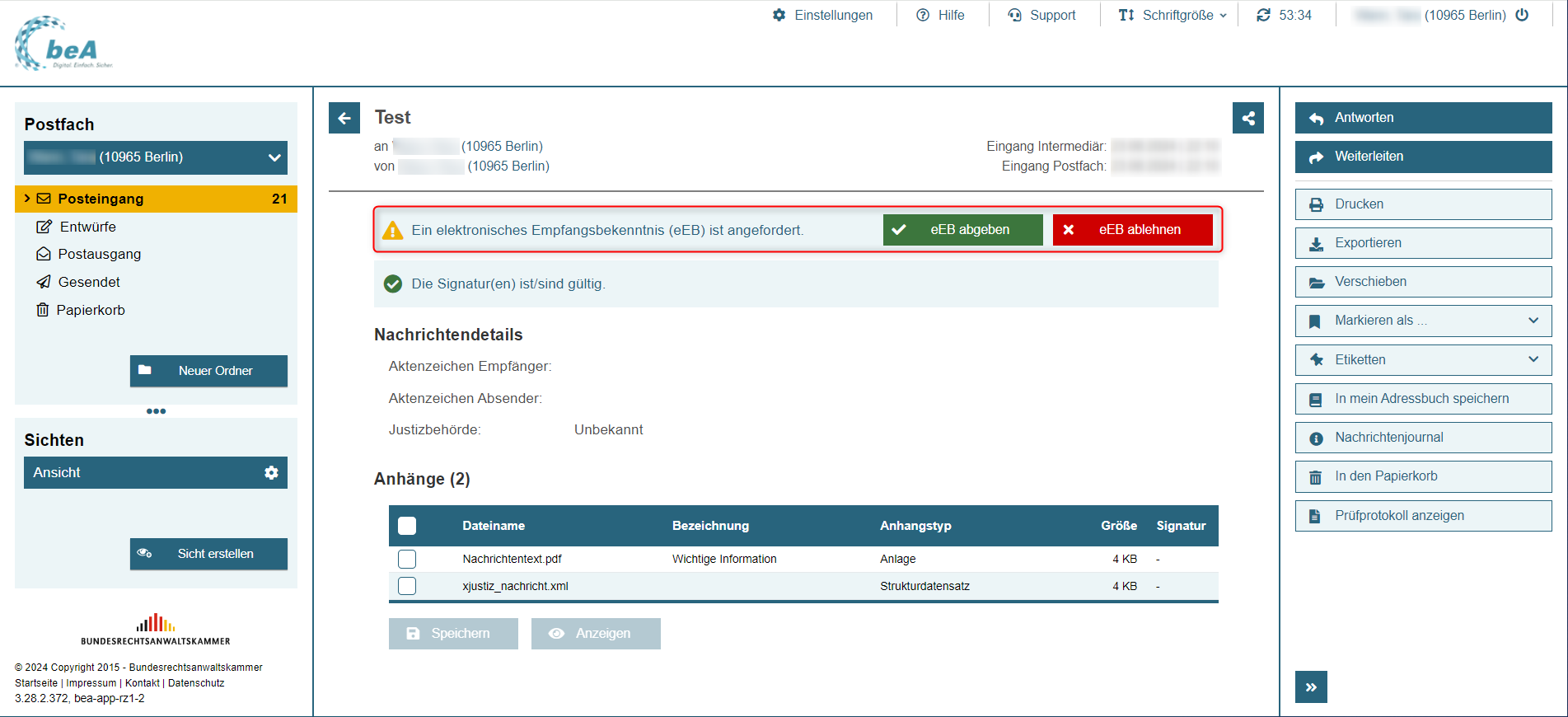
Task: Click the back arrow next to Test
Action: point(344,118)
